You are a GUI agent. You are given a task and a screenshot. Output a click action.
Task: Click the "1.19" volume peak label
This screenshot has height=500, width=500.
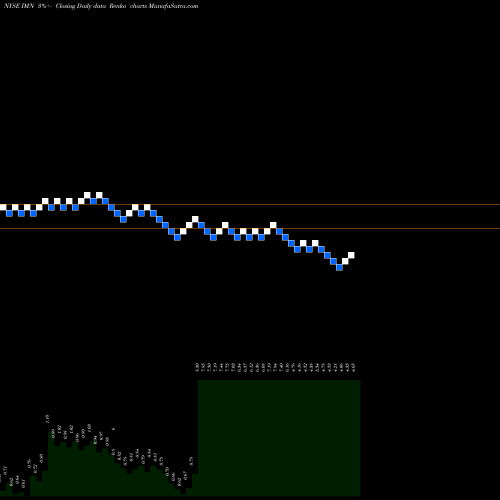[47, 419]
